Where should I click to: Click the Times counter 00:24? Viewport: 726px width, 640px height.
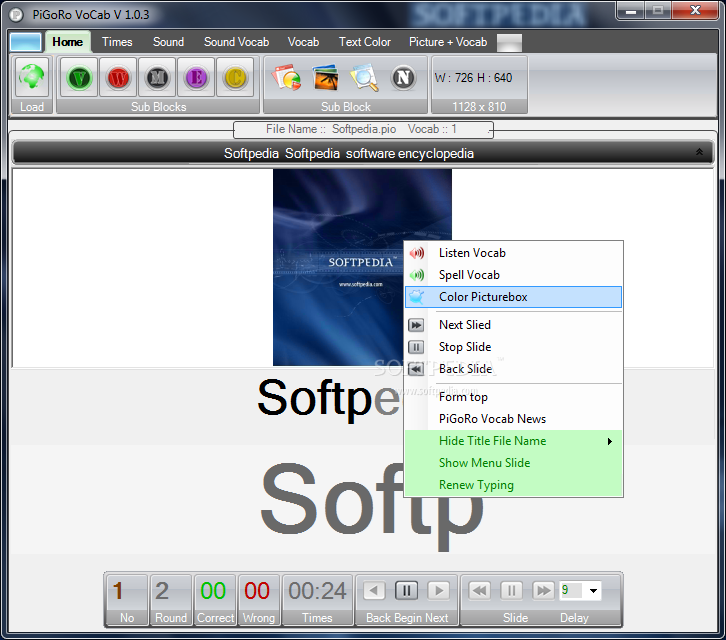click(x=317, y=591)
